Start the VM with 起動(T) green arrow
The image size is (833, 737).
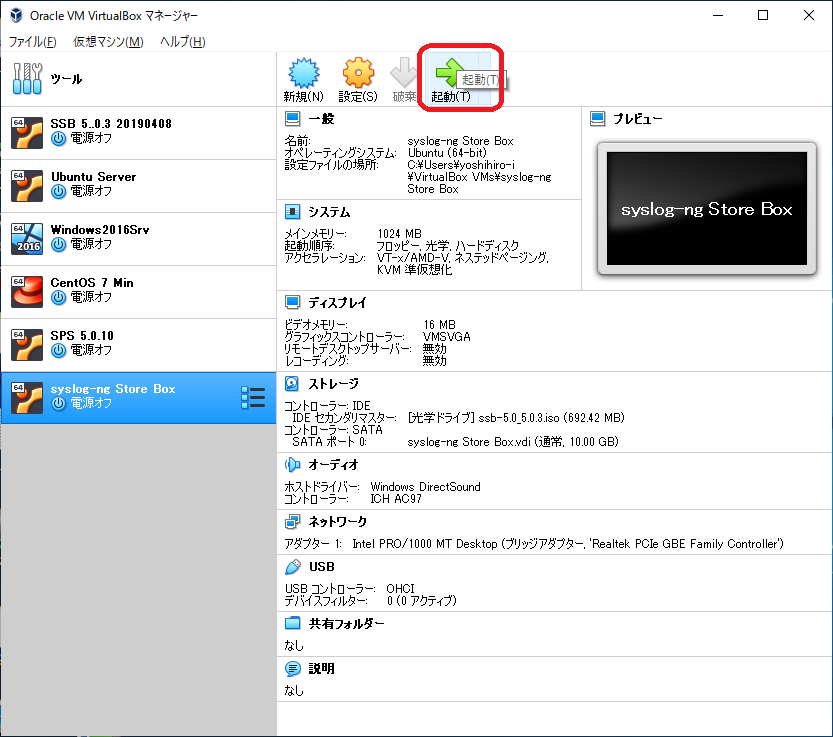(450, 73)
